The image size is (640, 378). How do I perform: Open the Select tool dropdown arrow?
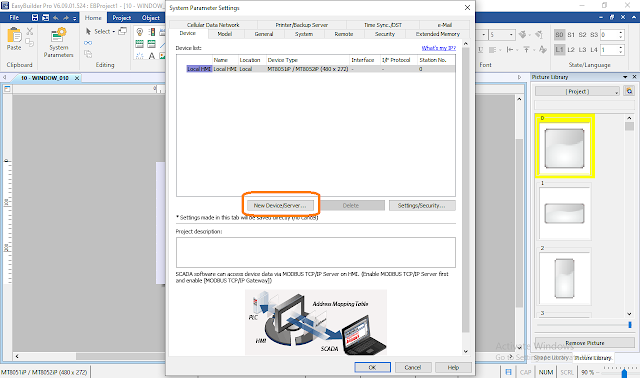[114, 31]
